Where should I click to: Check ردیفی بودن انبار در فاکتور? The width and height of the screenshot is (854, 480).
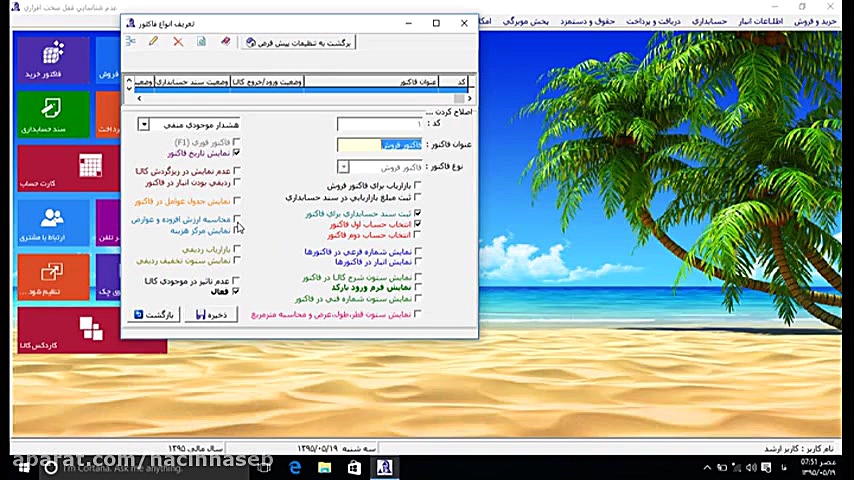[x=236, y=182]
